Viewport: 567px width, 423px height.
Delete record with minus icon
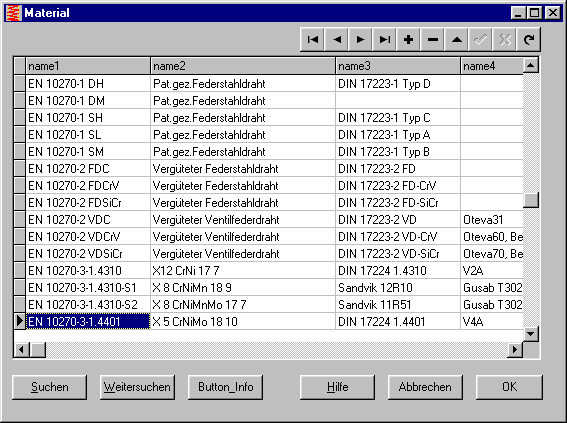pyautogui.click(x=432, y=39)
